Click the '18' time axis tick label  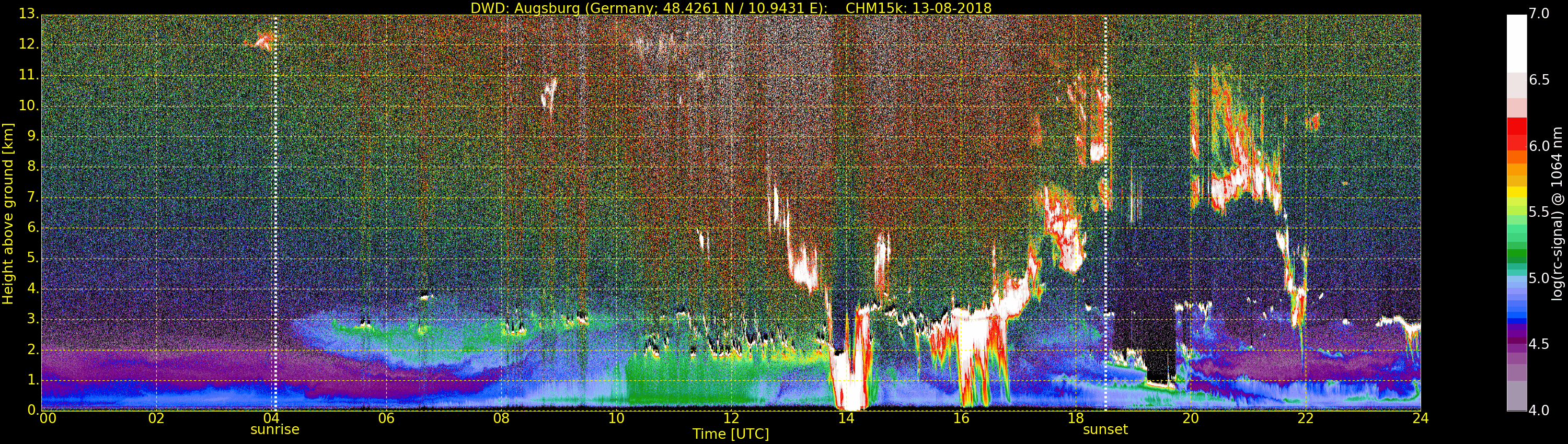[1076, 418]
